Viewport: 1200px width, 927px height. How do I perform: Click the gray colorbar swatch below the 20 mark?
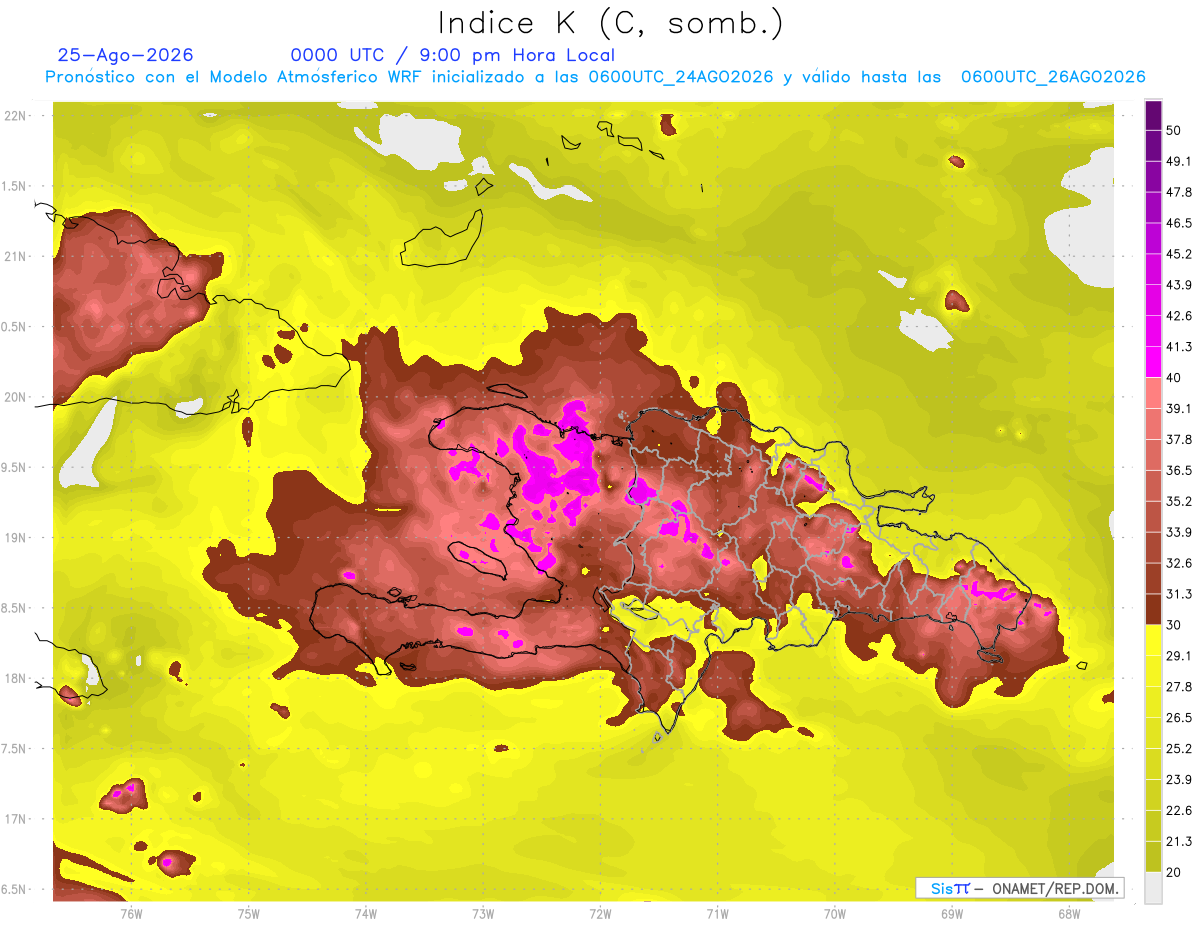tap(1153, 888)
